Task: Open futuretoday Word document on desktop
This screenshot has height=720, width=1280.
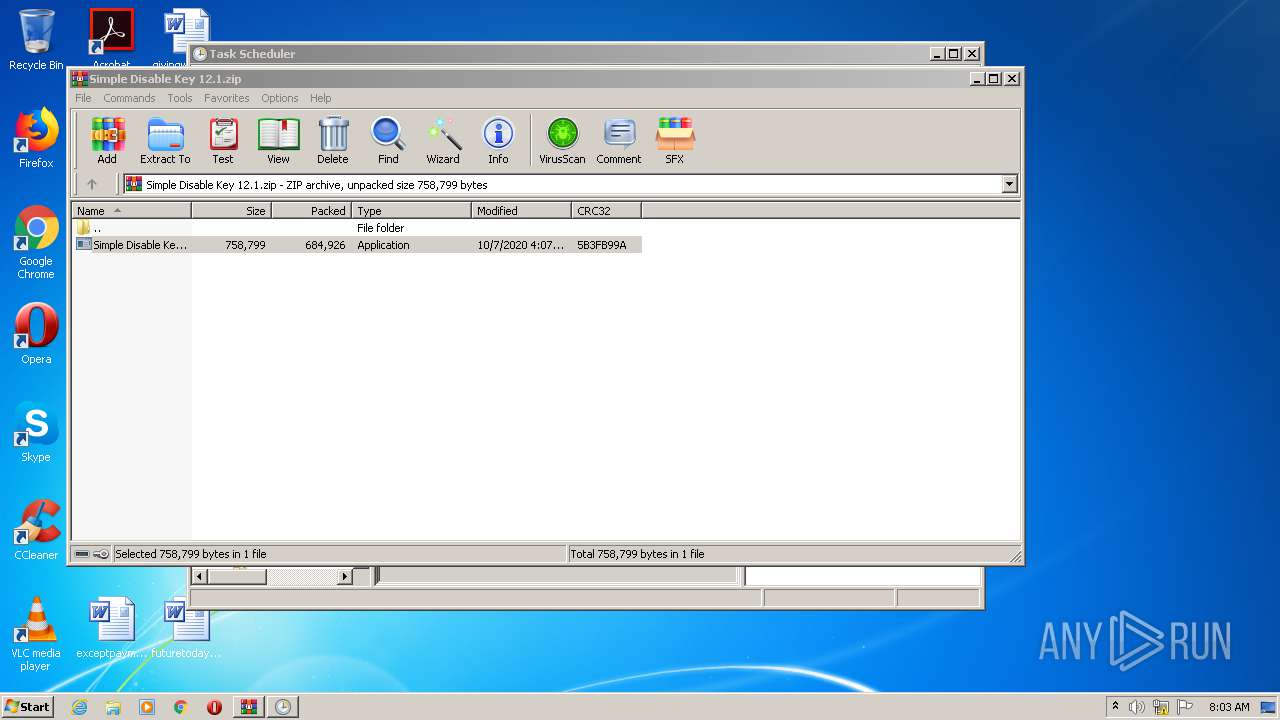Action: point(187,628)
